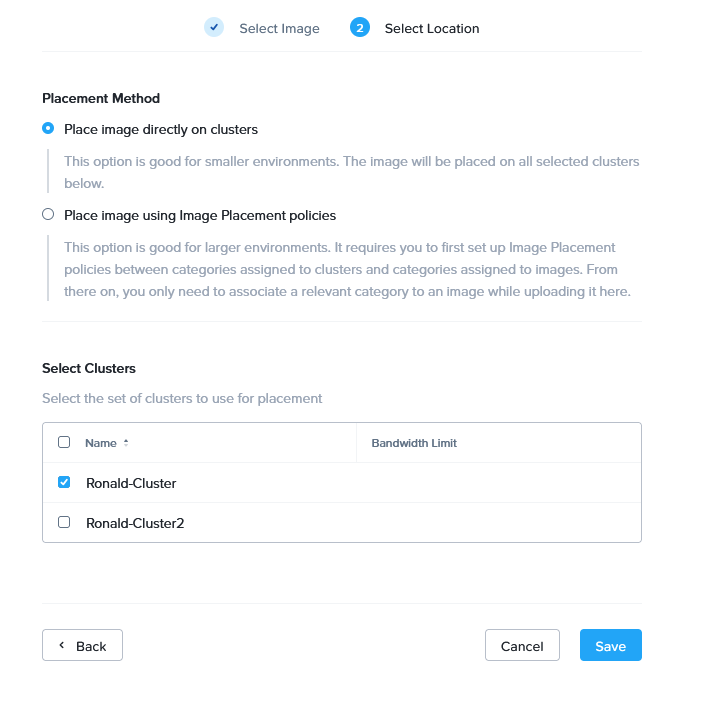The width and height of the screenshot is (722, 712).
Task: Click the step 2 circle icon
Action: [x=359, y=28]
